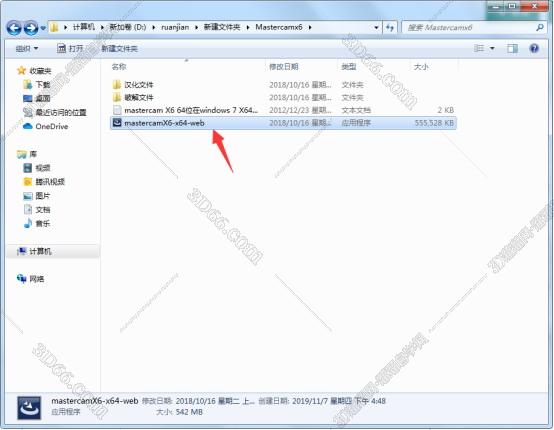The image size is (554, 430).
Task: Click the OneDrive cloud icon
Action: [28, 126]
